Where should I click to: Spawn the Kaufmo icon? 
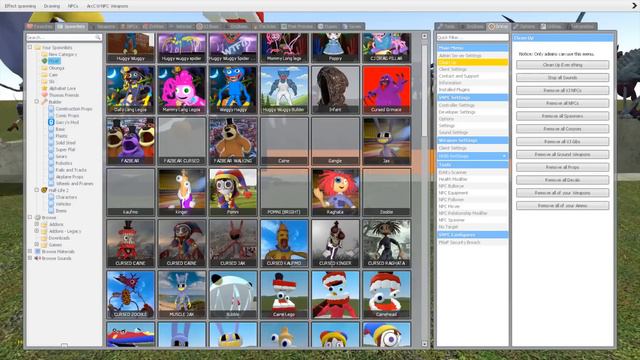(x=131, y=192)
